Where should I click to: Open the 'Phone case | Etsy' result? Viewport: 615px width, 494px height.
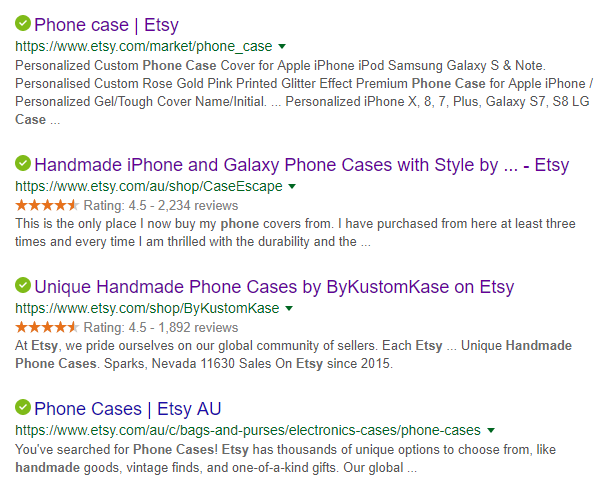[106, 24]
